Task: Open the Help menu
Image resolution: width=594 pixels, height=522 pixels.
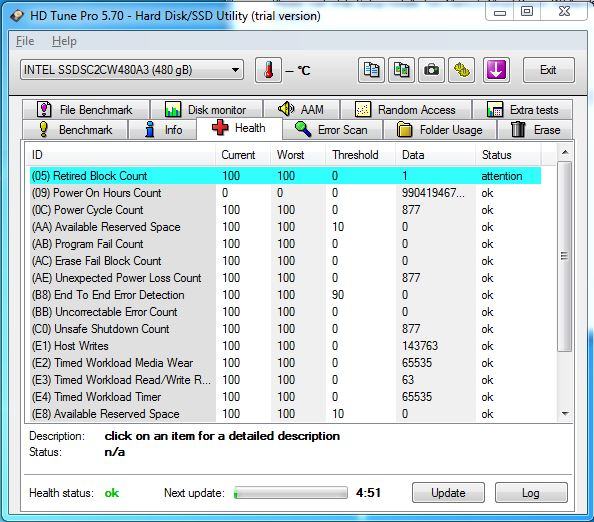Action: coord(64,41)
